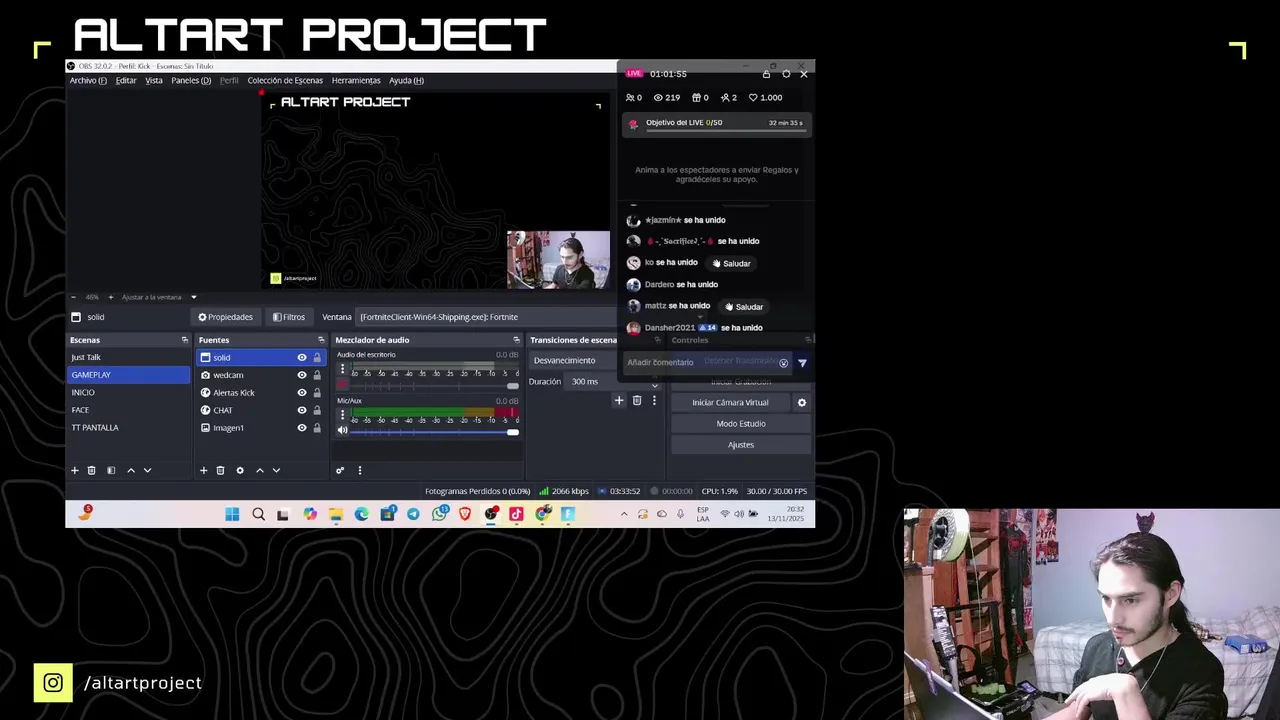Click Saludar next to ko
1280x720 pixels.
(x=731, y=263)
